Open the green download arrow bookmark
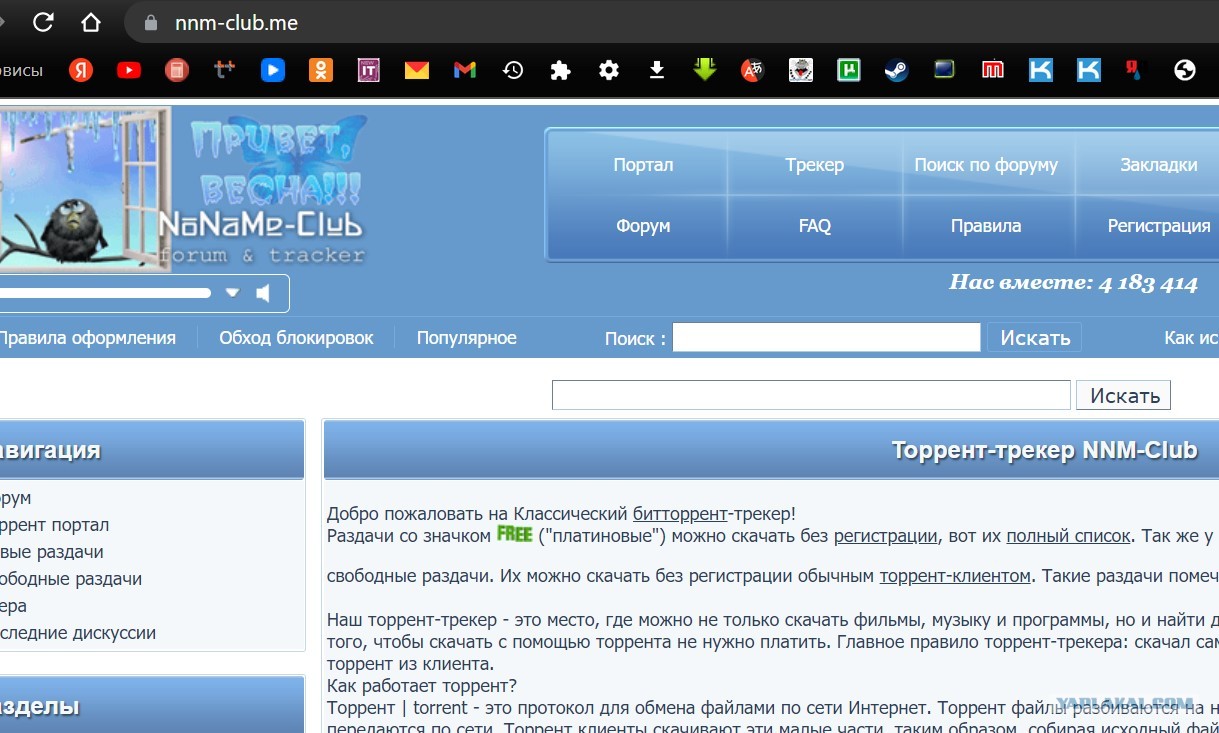This screenshot has width=1219, height=733. tap(705, 70)
